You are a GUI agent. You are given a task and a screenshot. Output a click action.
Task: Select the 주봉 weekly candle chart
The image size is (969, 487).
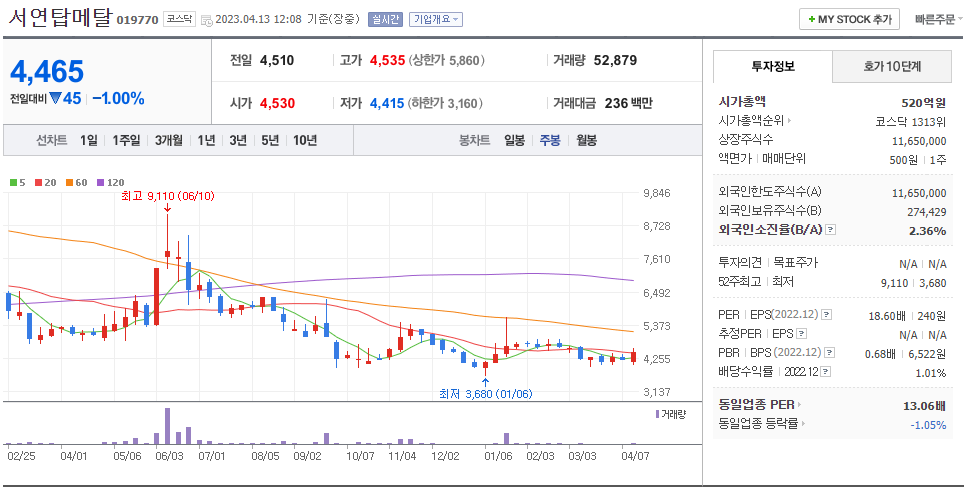550,141
